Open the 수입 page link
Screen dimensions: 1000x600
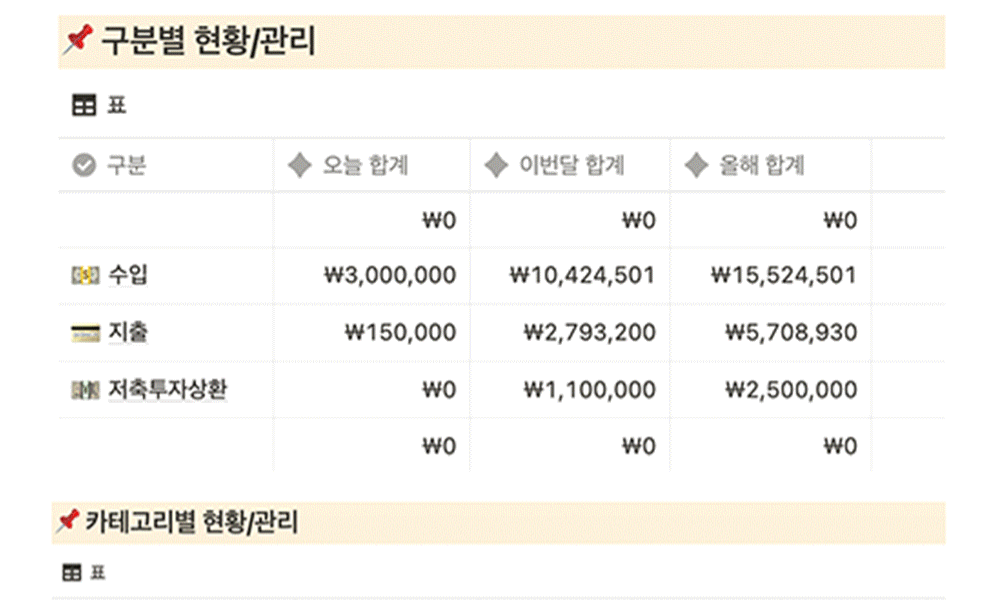[128, 275]
